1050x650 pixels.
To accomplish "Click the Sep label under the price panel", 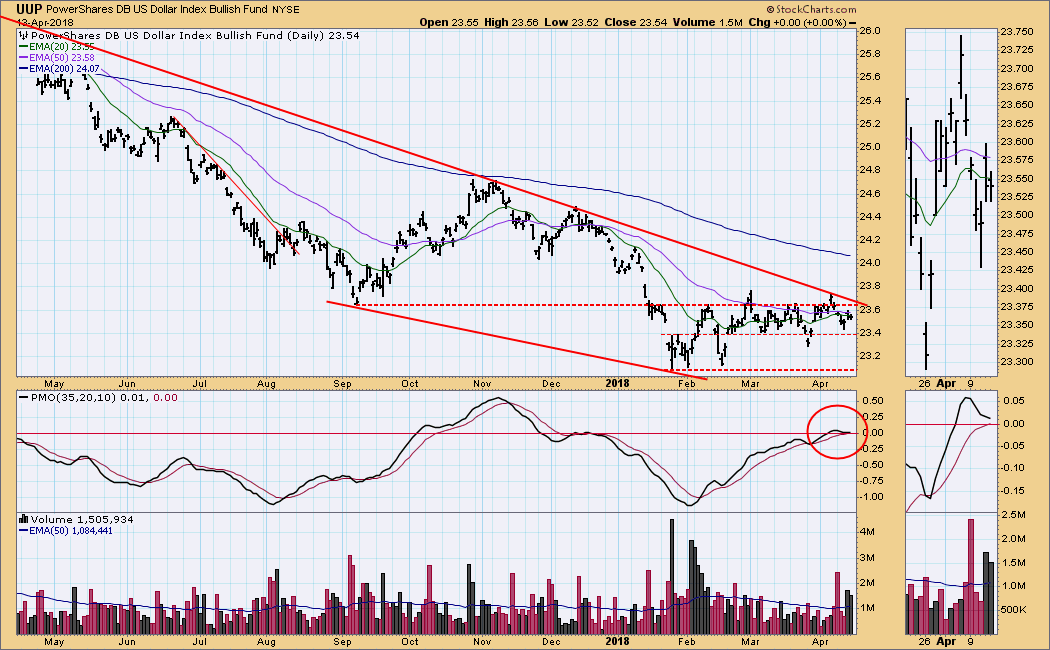I will (342, 384).
